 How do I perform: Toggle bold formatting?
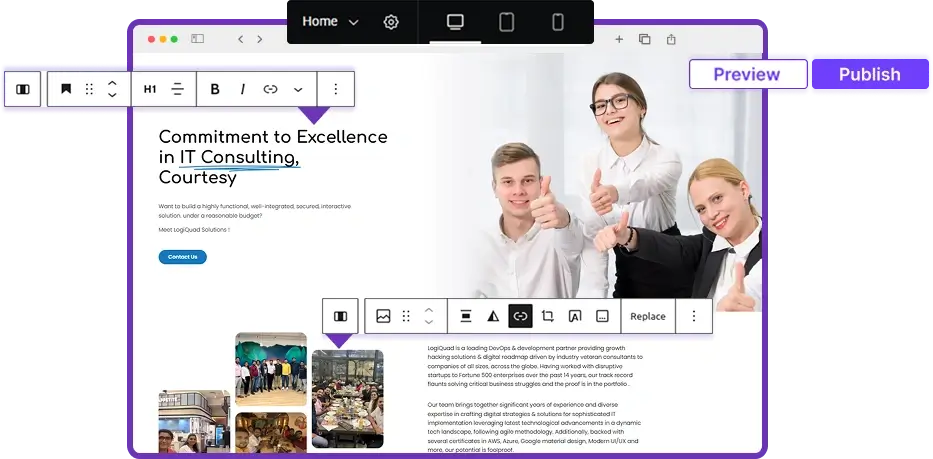(215, 89)
